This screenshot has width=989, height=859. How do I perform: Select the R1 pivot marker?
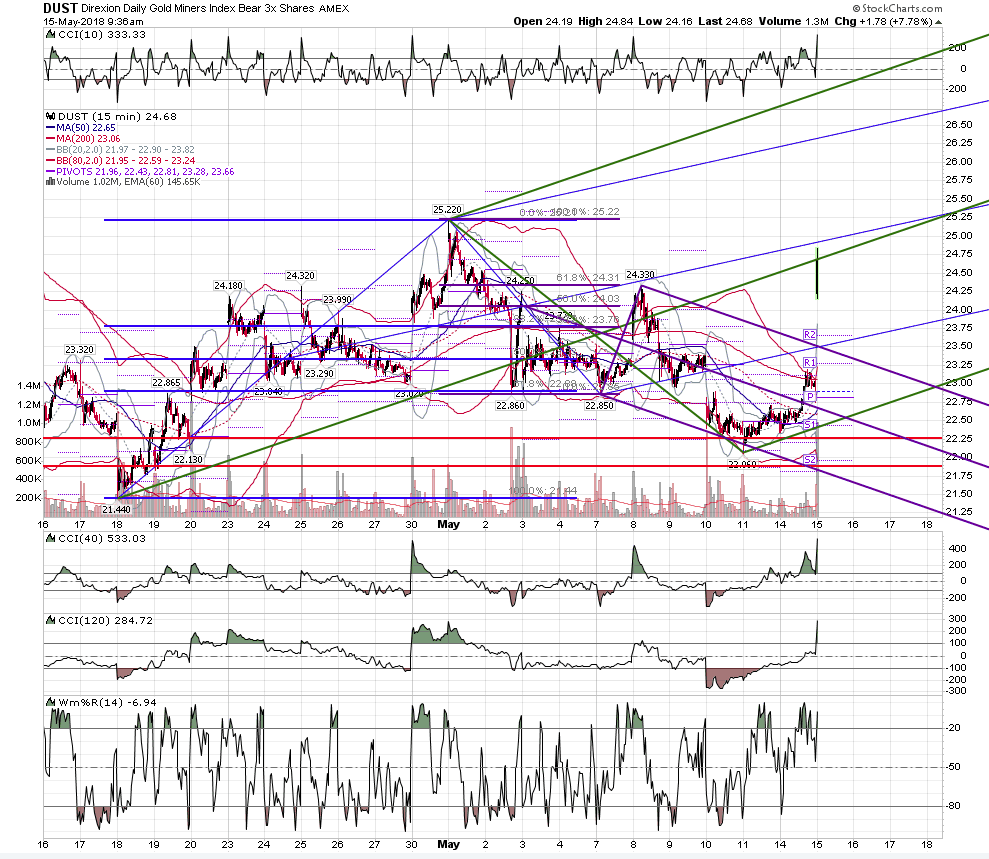pos(810,363)
